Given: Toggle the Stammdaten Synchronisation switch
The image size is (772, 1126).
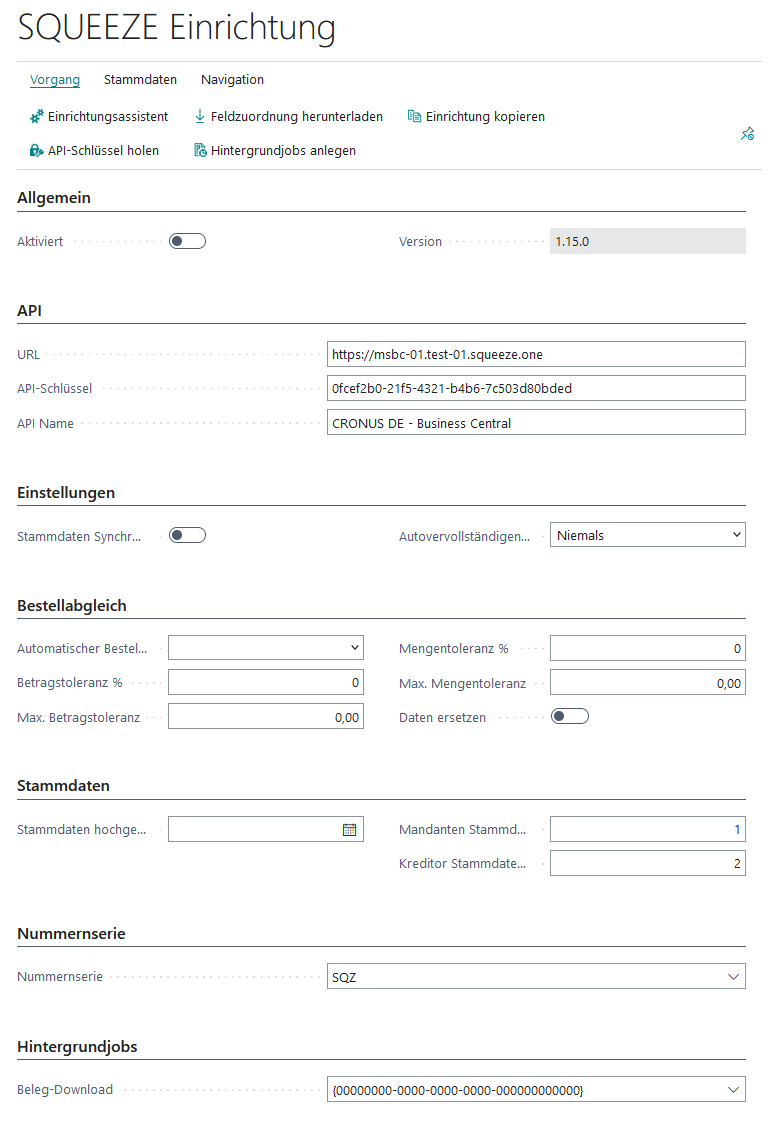Looking at the screenshot, I should (187, 535).
